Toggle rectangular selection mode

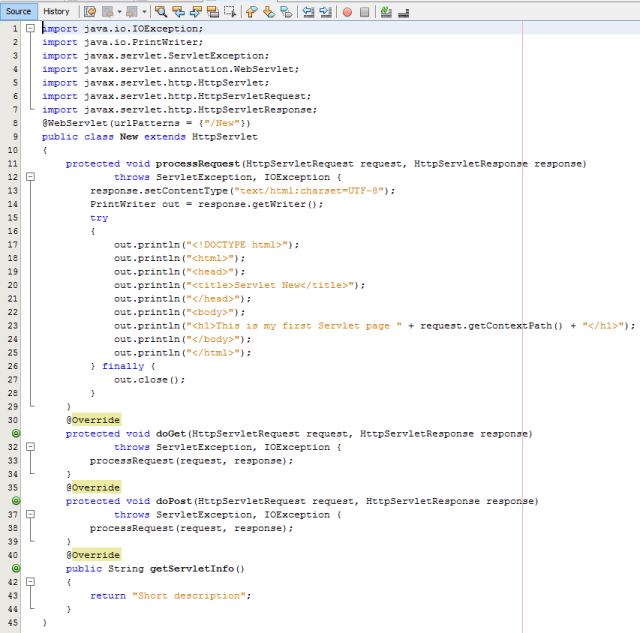[x=230, y=11]
